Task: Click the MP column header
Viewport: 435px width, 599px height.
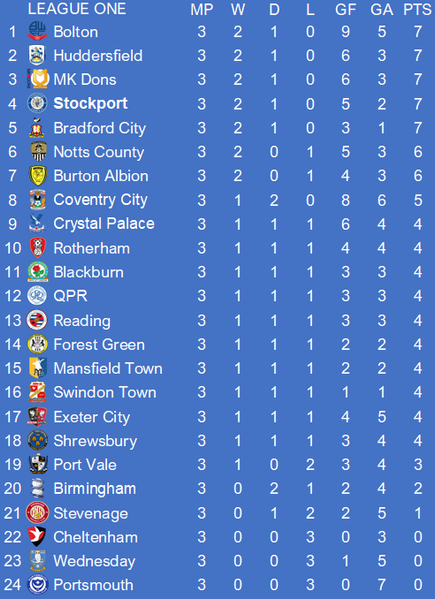Action: (202, 10)
